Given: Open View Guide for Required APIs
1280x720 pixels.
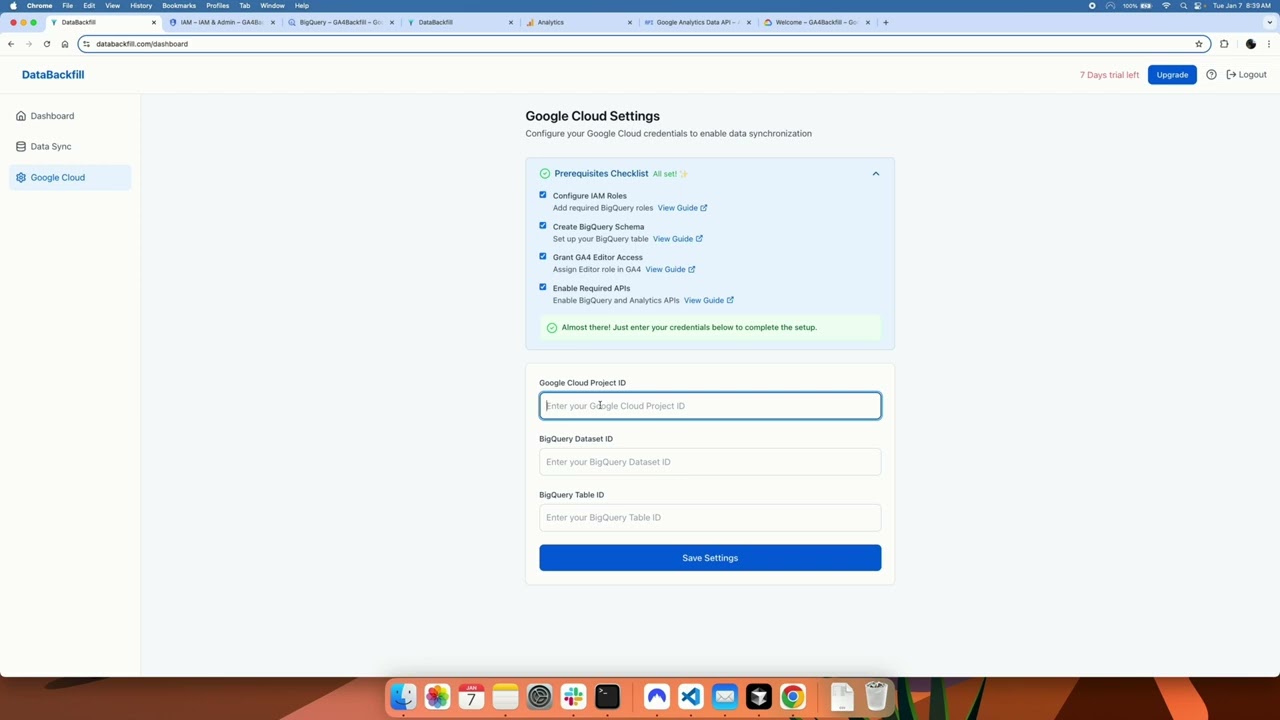Looking at the screenshot, I should pos(709,301).
